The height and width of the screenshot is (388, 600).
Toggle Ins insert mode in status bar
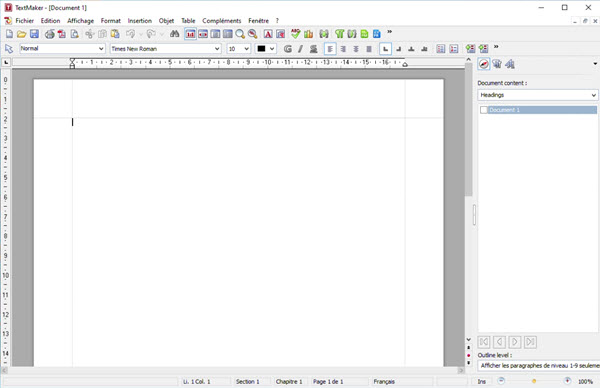[482, 381]
